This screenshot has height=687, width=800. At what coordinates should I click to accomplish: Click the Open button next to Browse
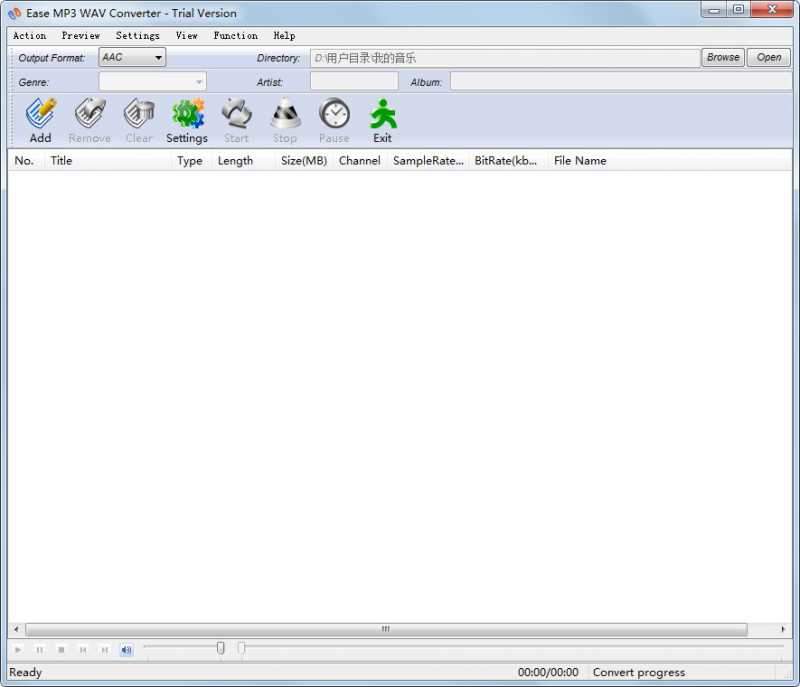pos(768,57)
